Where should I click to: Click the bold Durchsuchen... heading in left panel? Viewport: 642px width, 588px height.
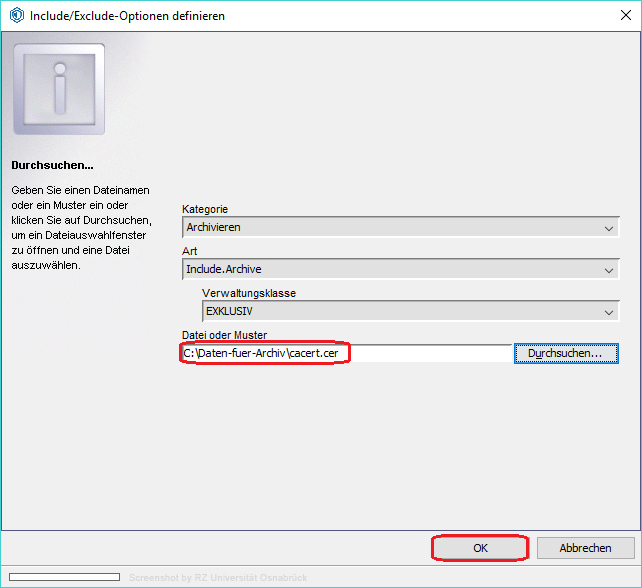[x=51, y=164]
